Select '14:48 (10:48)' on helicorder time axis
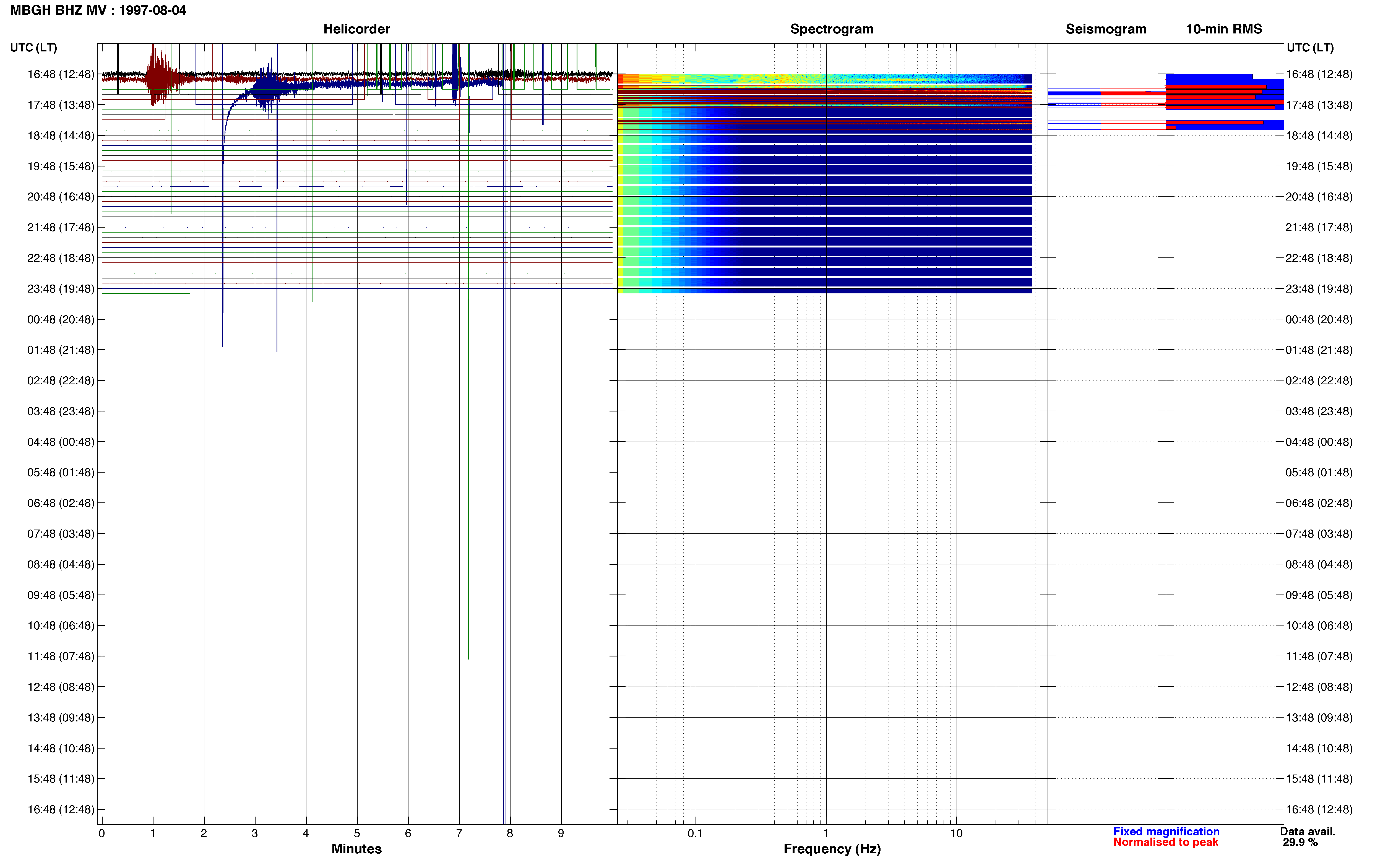This screenshot has width=1388, height=868. [61, 748]
